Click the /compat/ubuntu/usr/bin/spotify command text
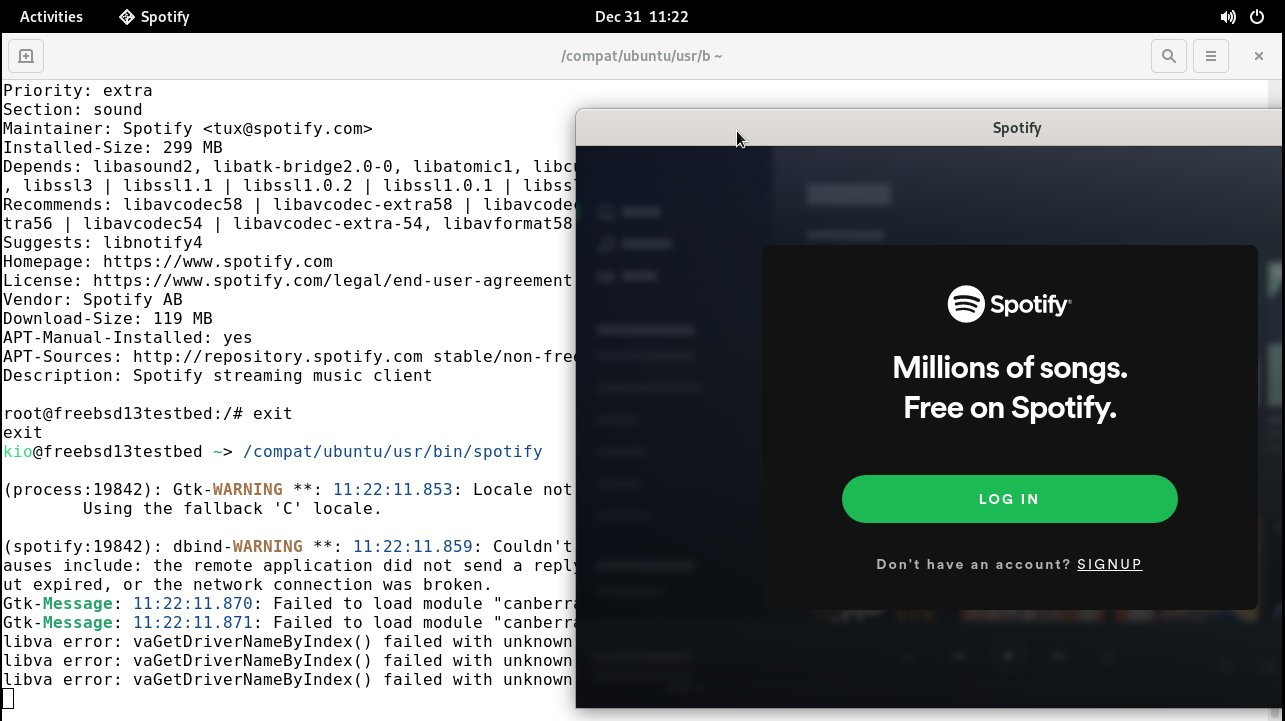Screen dimensions: 1285x721 (x=392, y=452)
